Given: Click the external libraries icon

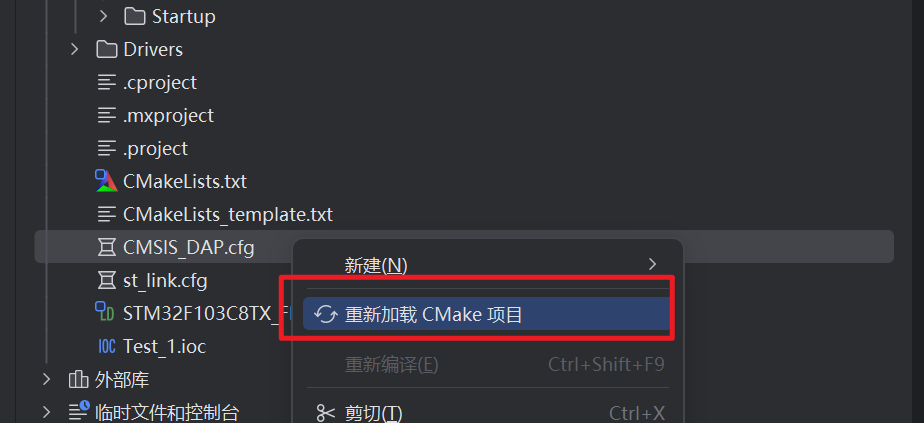Looking at the screenshot, I should [x=78, y=379].
